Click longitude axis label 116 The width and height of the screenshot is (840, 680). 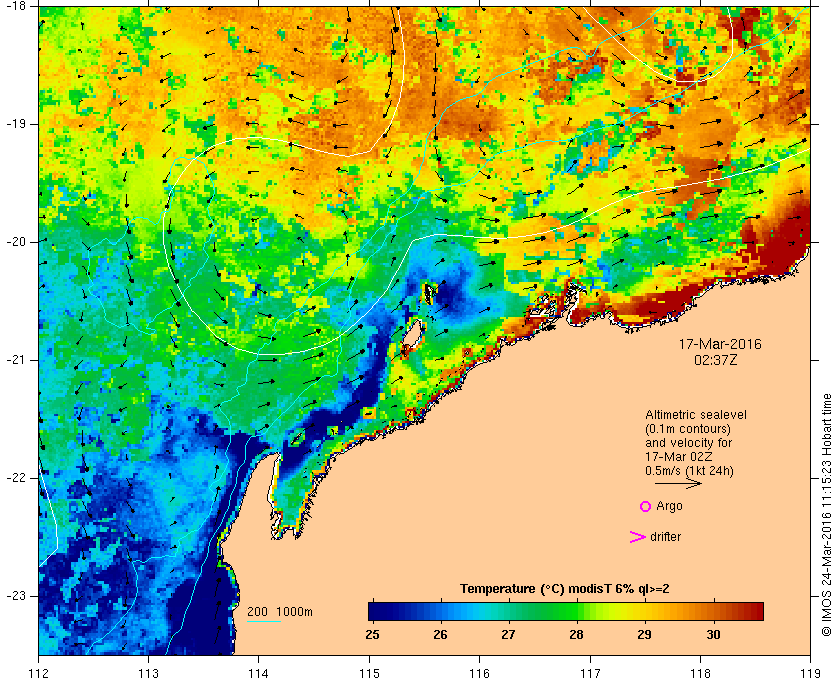coord(479,672)
